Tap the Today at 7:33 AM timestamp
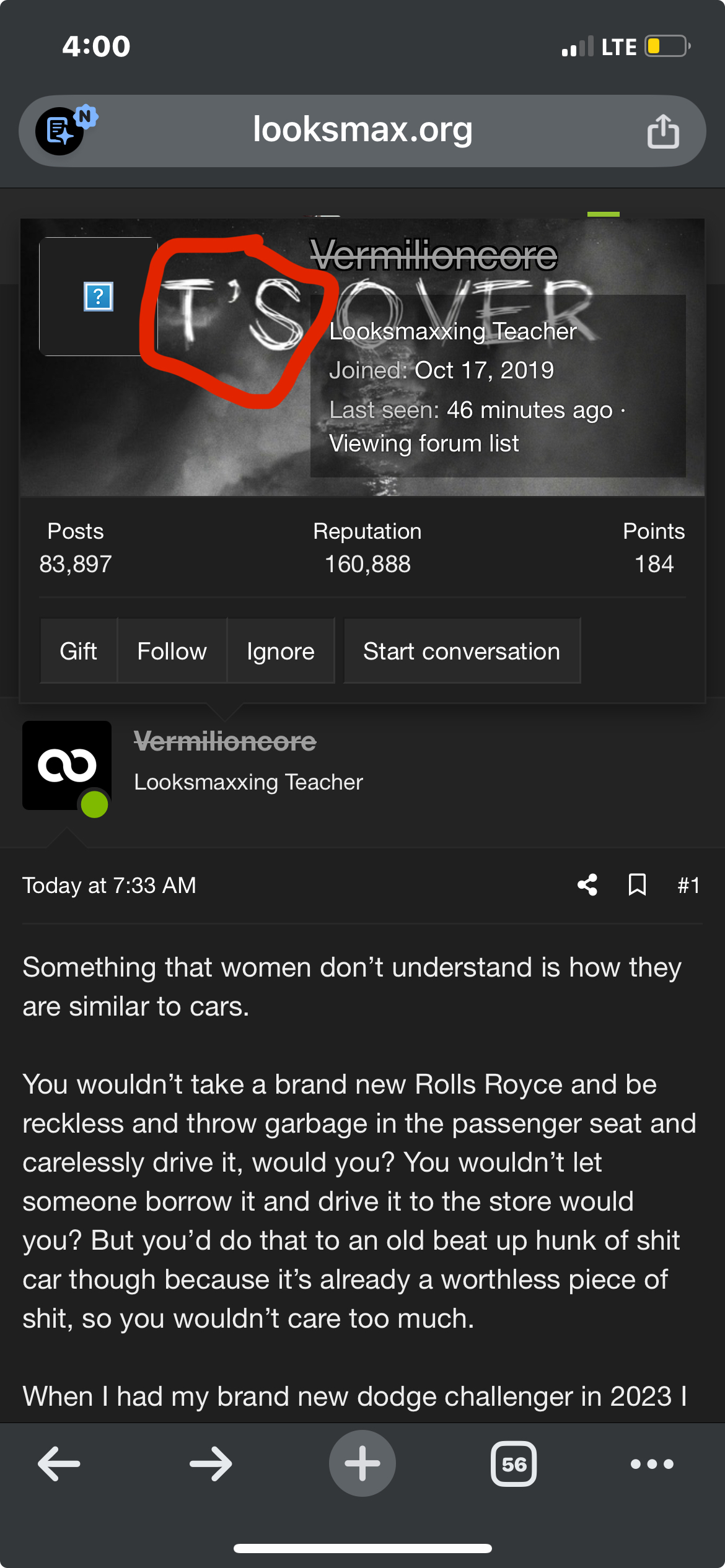Screen dimensions: 725x1568 (x=109, y=886)
